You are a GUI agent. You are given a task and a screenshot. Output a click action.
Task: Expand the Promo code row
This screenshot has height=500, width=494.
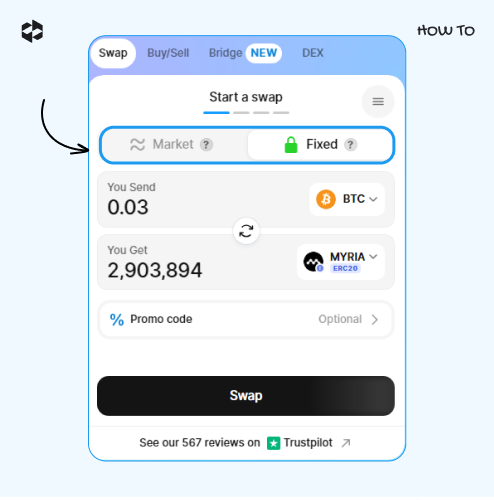pos(246,319)
